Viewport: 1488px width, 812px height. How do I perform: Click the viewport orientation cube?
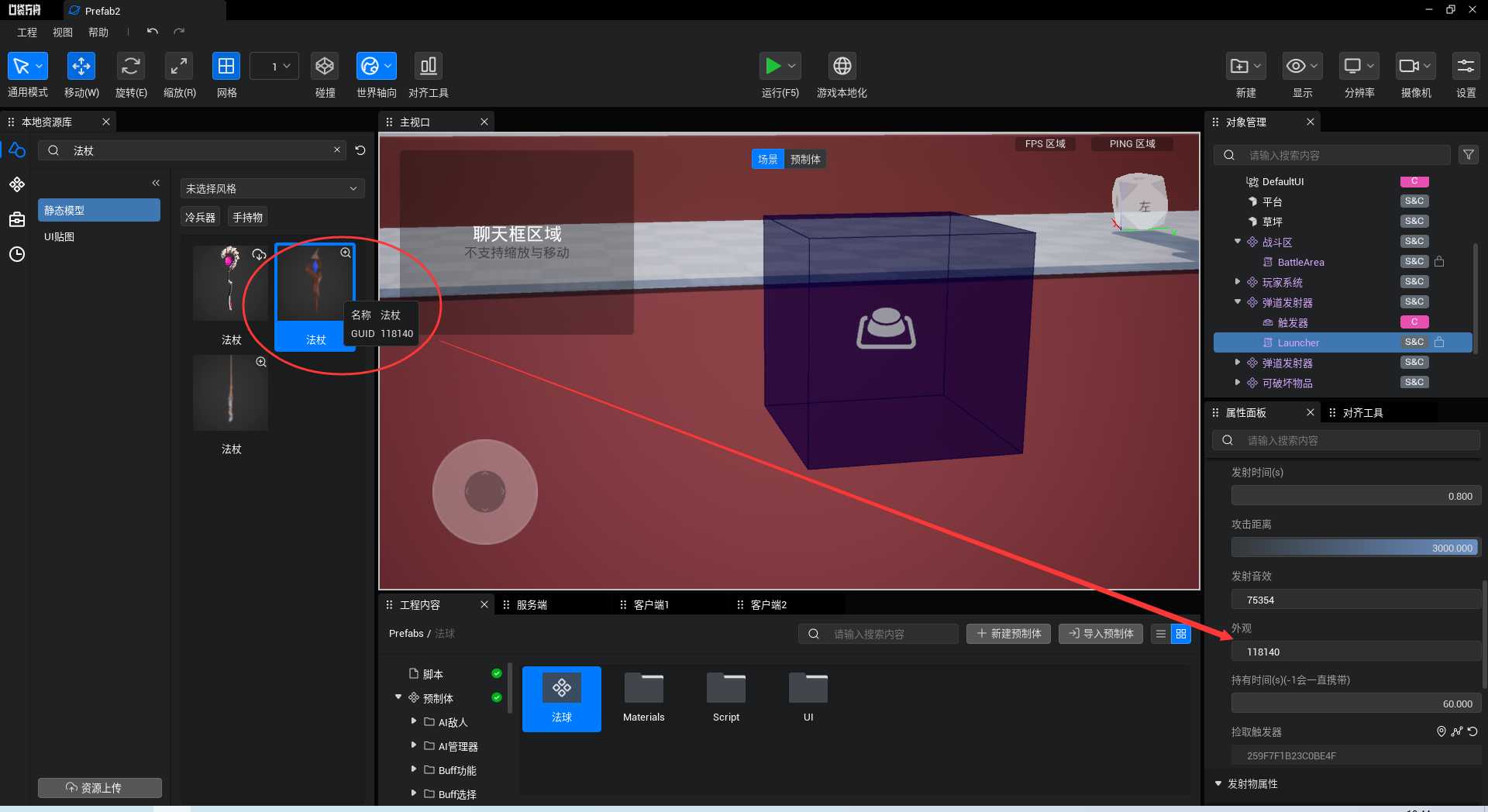point(1139,201)
